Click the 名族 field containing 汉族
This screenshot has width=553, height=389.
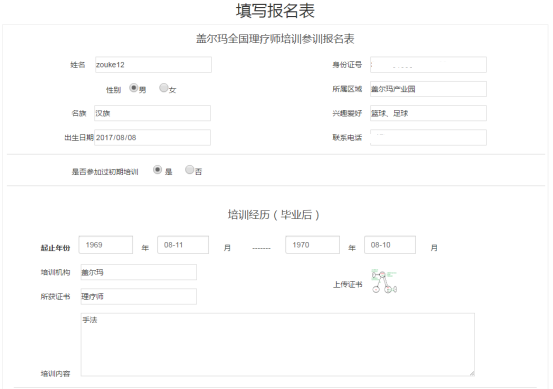point(152,113)
